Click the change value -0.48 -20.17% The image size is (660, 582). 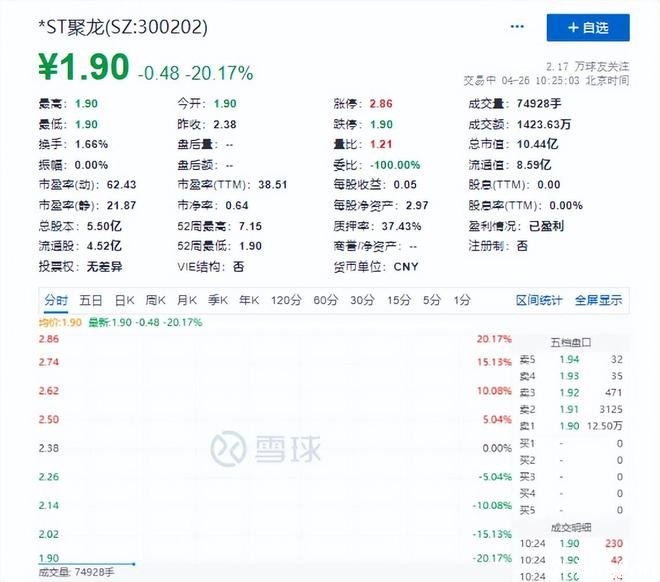coord(195,73)
